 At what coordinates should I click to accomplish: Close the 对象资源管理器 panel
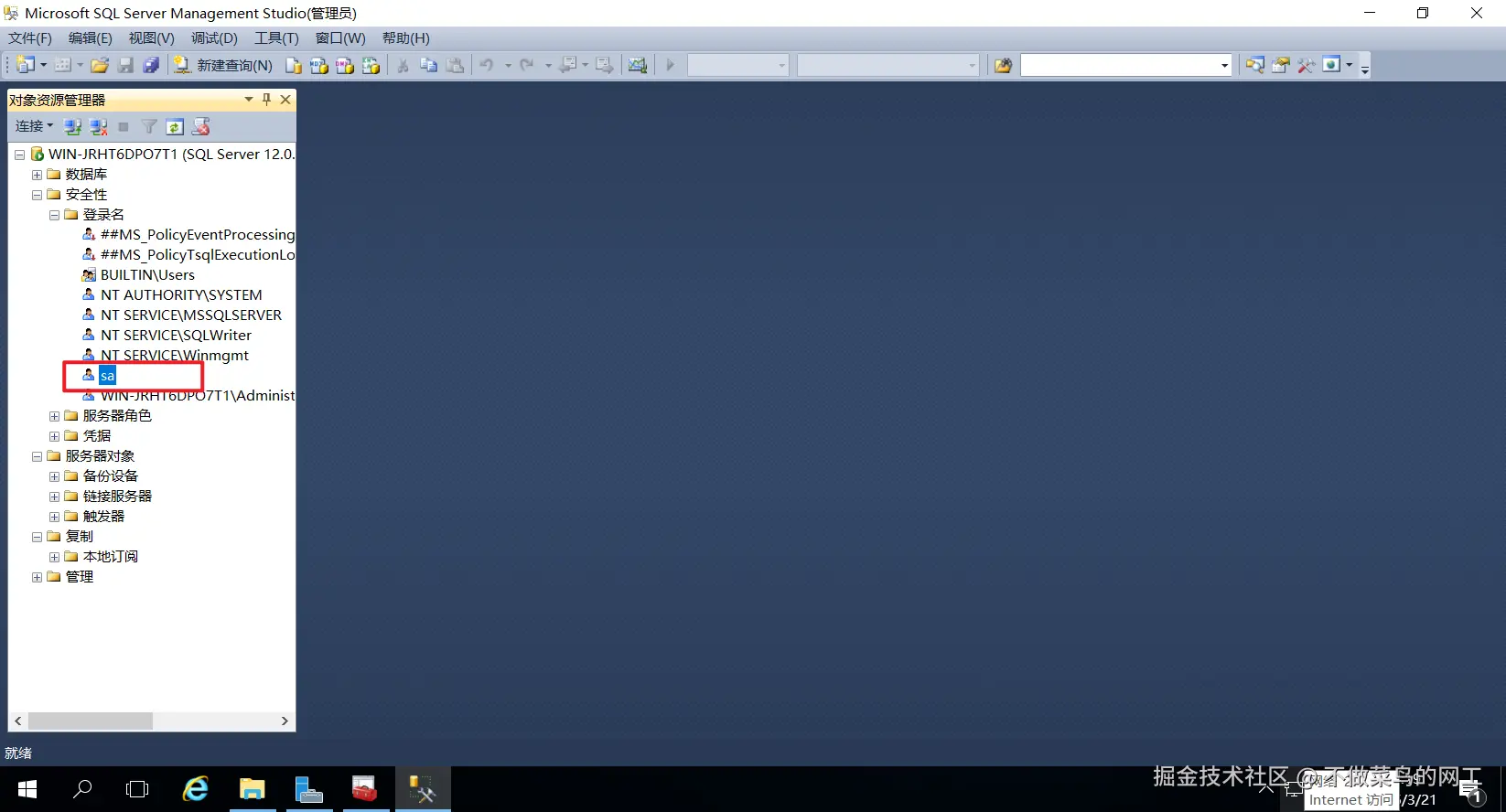click(285, 99)
